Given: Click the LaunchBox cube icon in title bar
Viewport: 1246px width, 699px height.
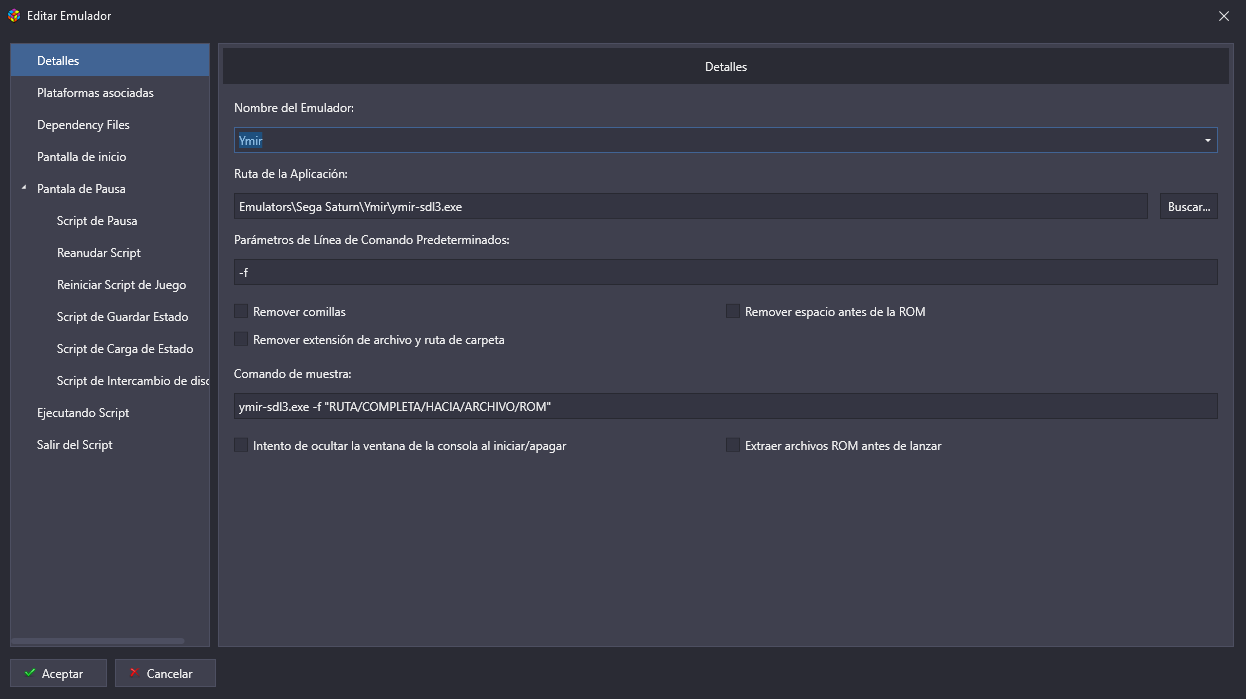Looking at the screenshot, I should (x=14, y=16).
